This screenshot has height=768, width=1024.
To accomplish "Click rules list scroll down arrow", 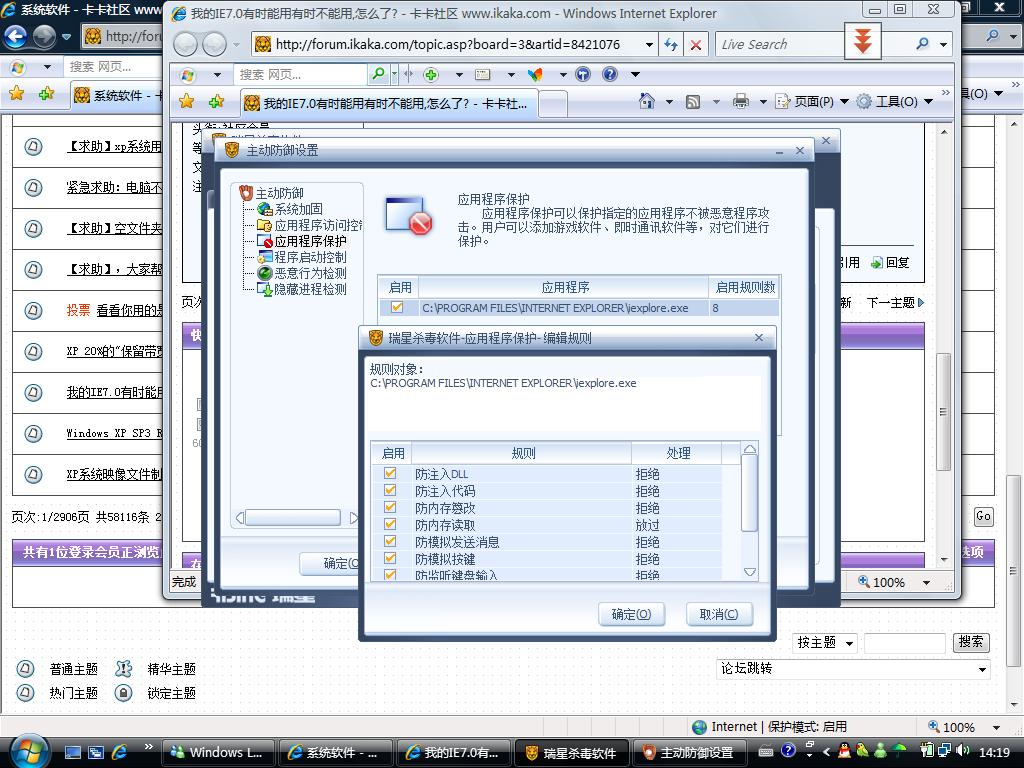I will 750,571.
